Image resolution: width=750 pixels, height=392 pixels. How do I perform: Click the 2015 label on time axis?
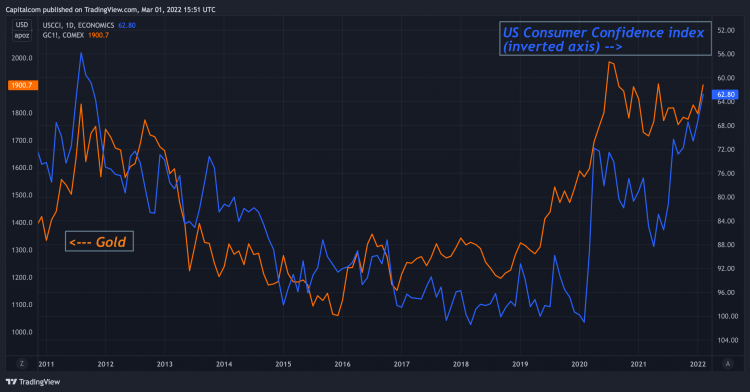[x=283, y=364]
